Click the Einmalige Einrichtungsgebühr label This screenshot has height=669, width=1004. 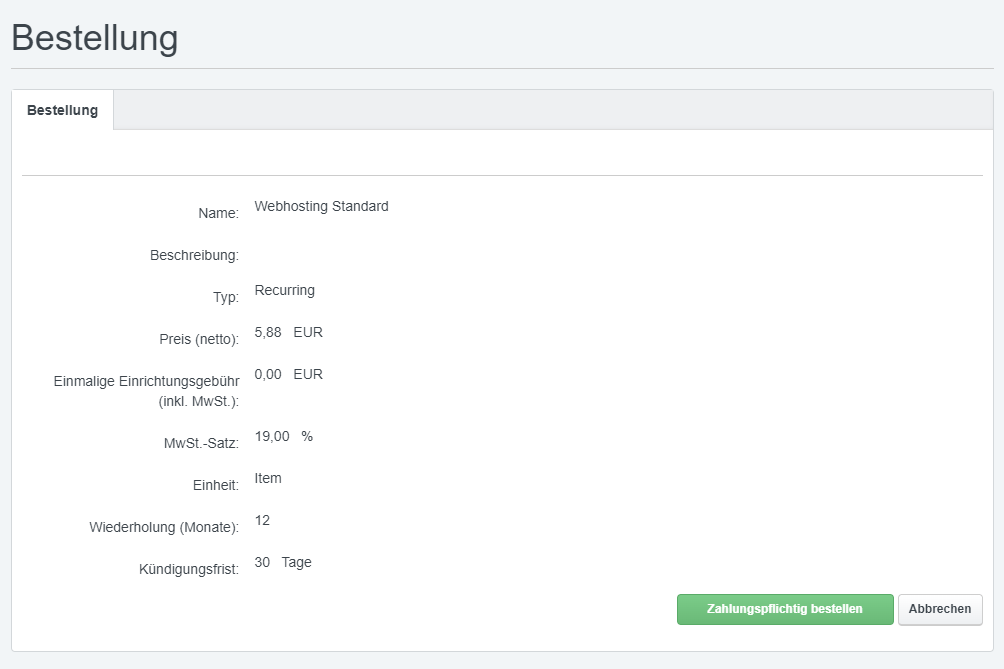pyautogui.click(x=147, y=391)
